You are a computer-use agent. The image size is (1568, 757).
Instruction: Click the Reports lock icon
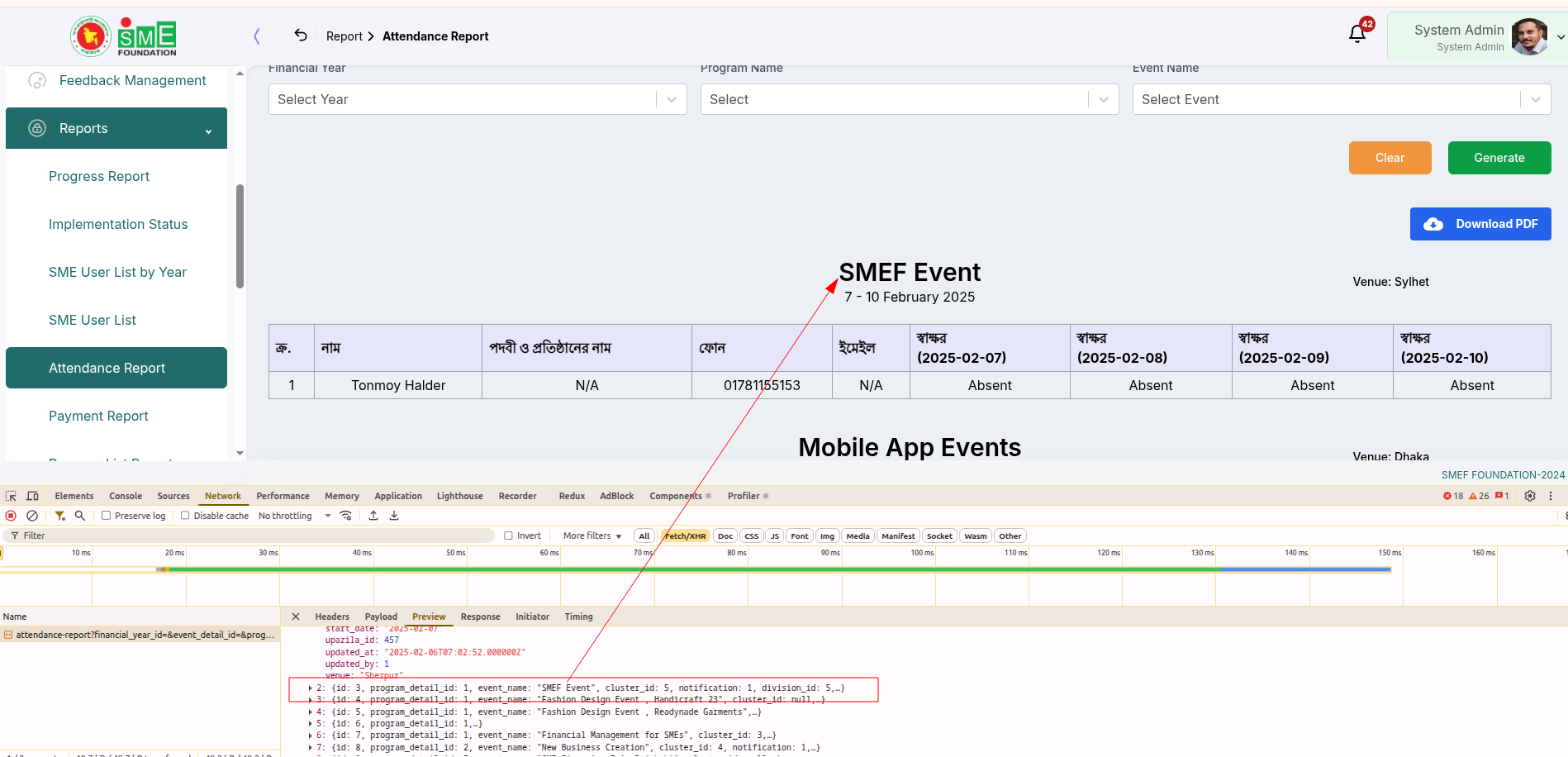coord(37,128)
